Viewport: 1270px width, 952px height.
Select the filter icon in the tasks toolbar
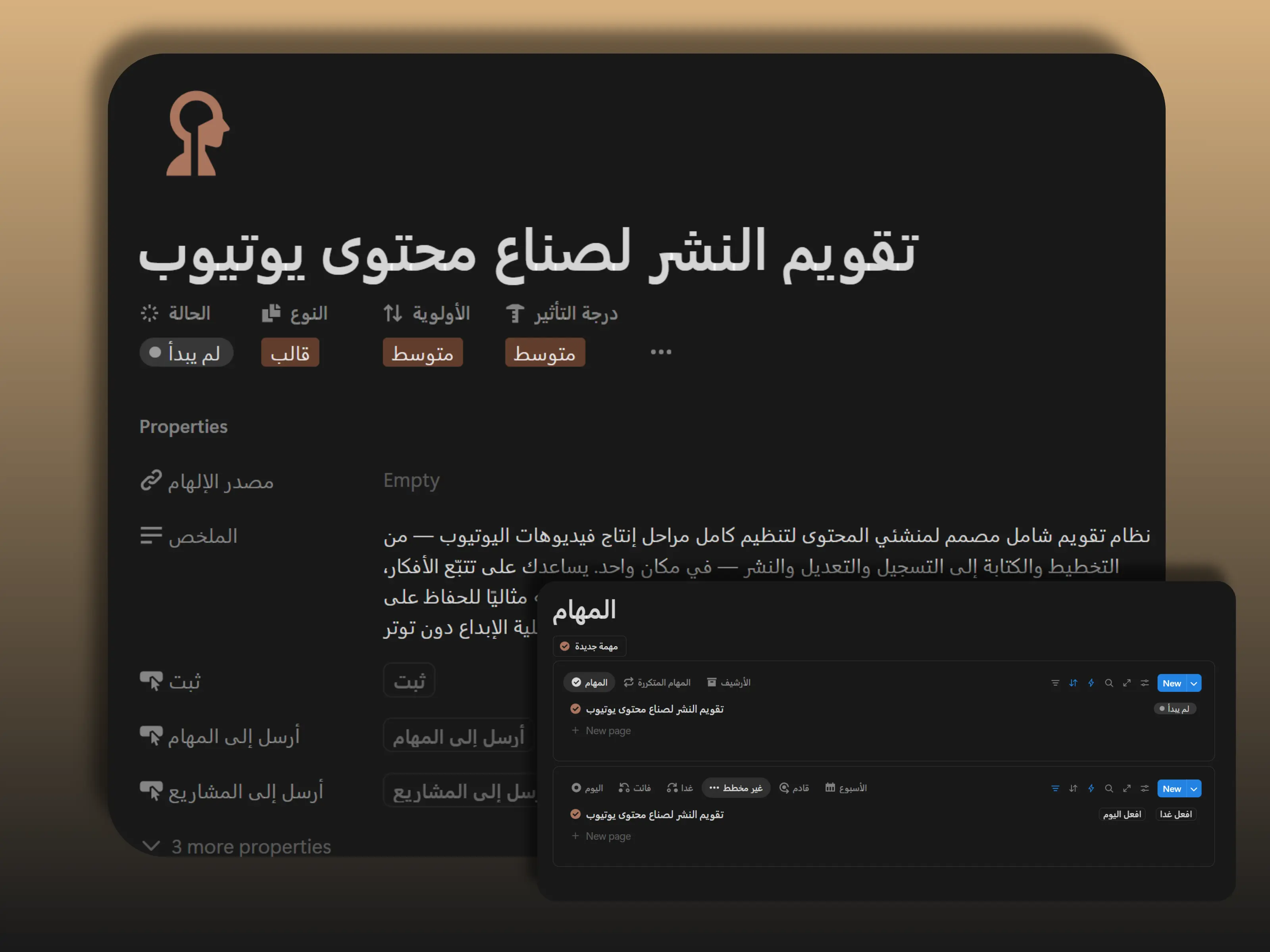pos(1055,683)
